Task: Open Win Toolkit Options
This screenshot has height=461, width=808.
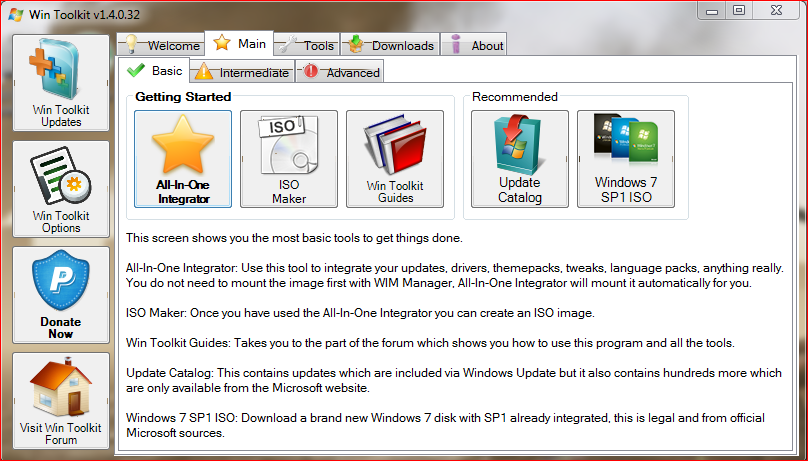Action: pyautogui.click(x=61, y=189)
